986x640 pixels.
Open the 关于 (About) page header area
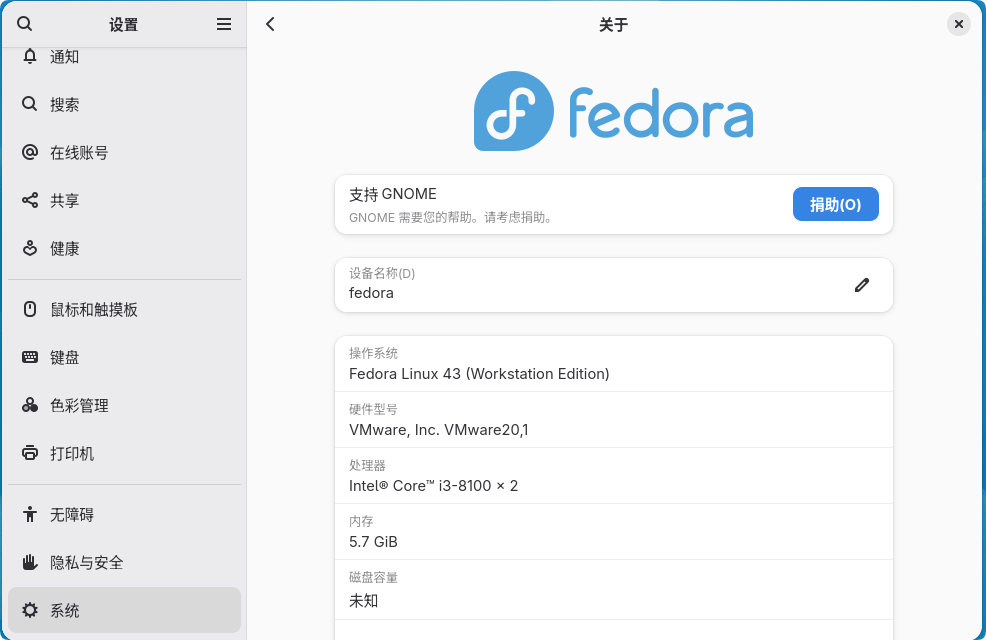(x=613, y=24)
